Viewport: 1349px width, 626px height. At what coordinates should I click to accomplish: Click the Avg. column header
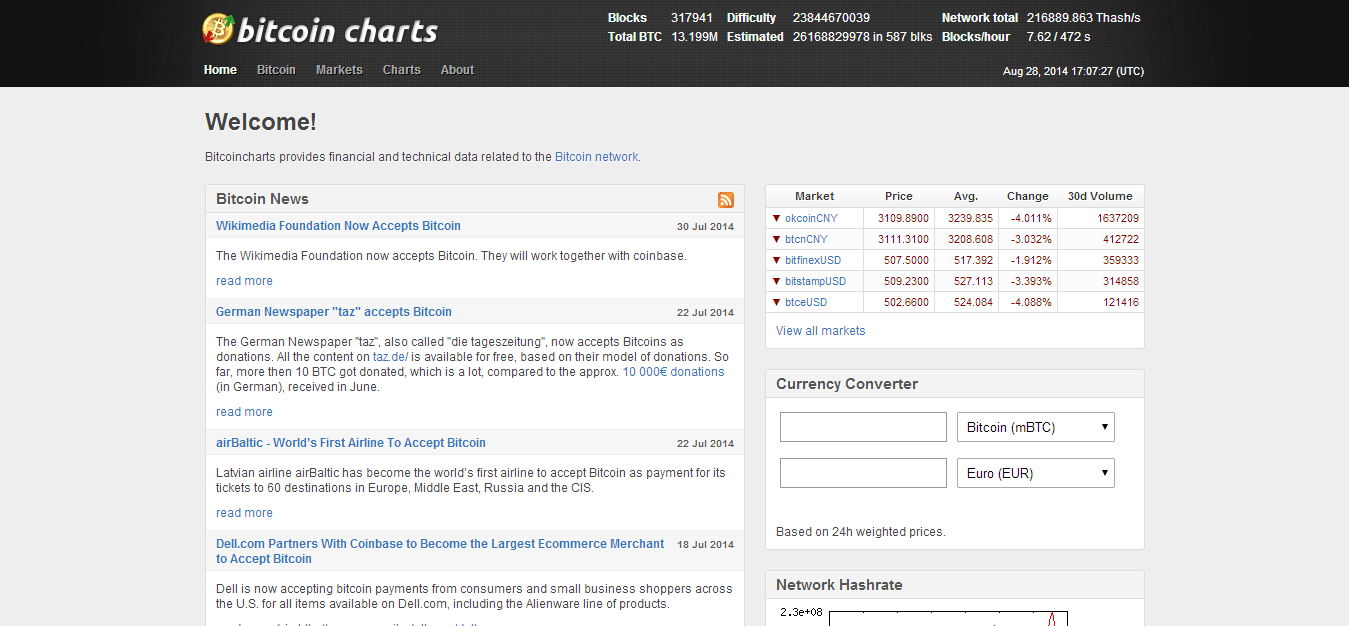(966, 196)
